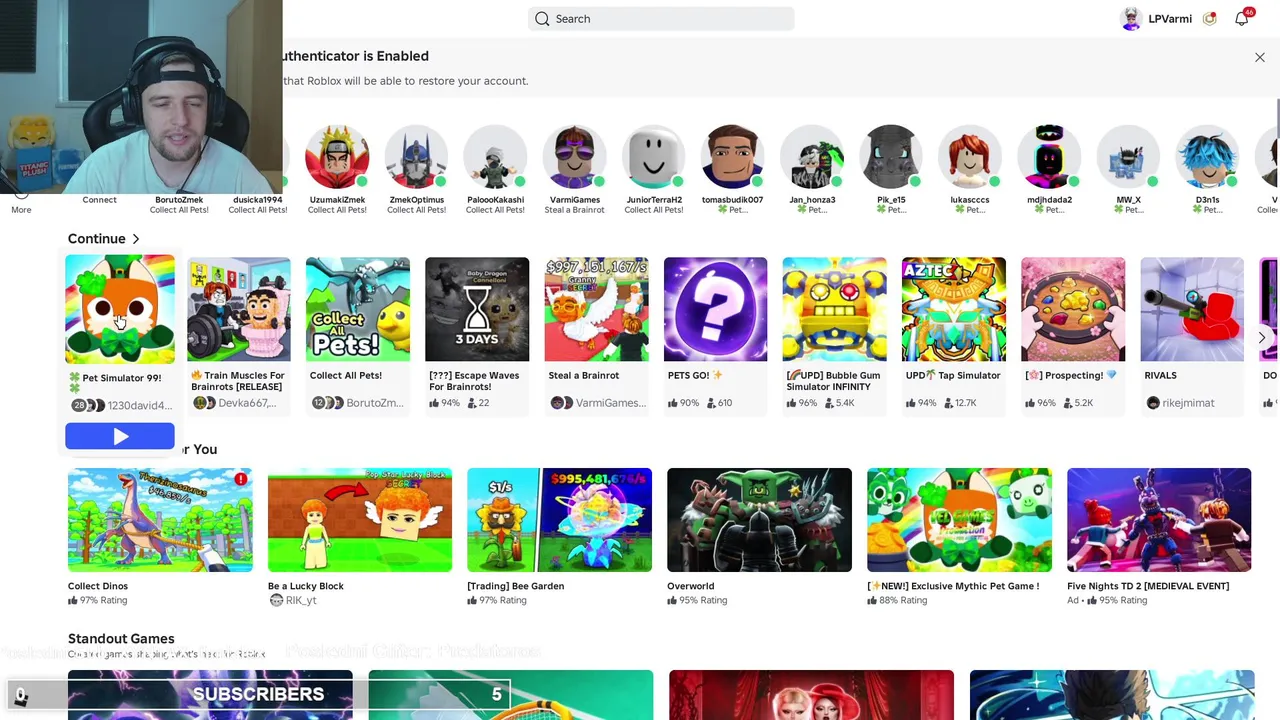Image resolution: width=1280 pixels, height=720 pixels.
Task: Open PaloooKakashi friend avatar
Action: click(495, 158)
